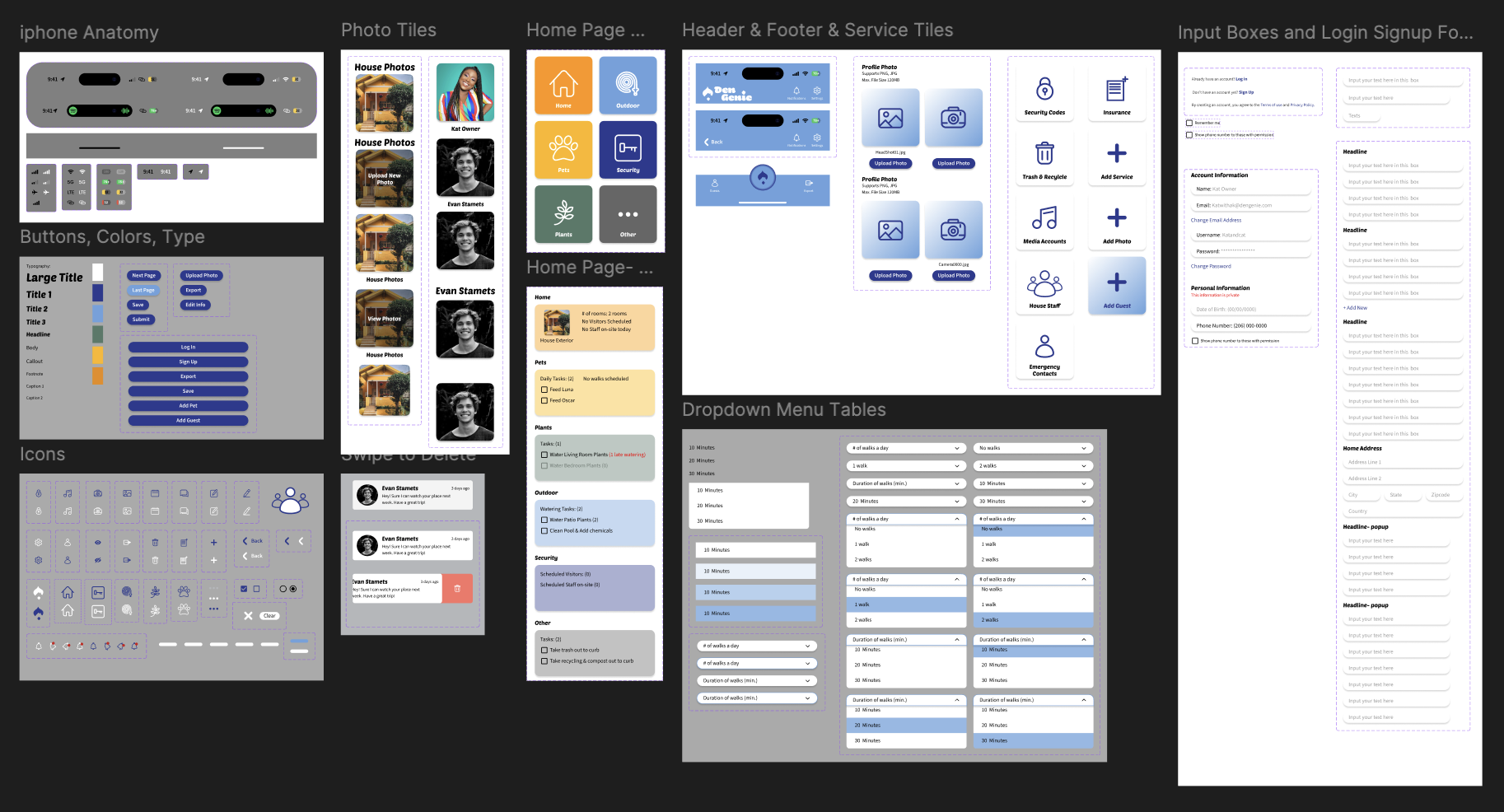
Task: Check the Feed Luna checkbox
Action: click(x=544, y=390)
